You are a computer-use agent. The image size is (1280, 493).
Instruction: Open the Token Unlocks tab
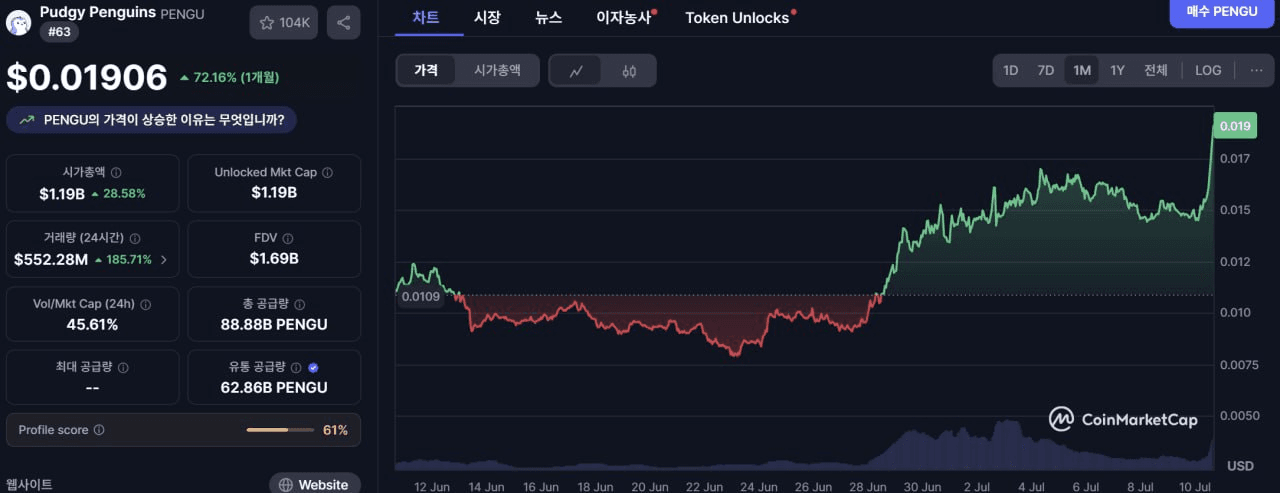tap(740, 17)
